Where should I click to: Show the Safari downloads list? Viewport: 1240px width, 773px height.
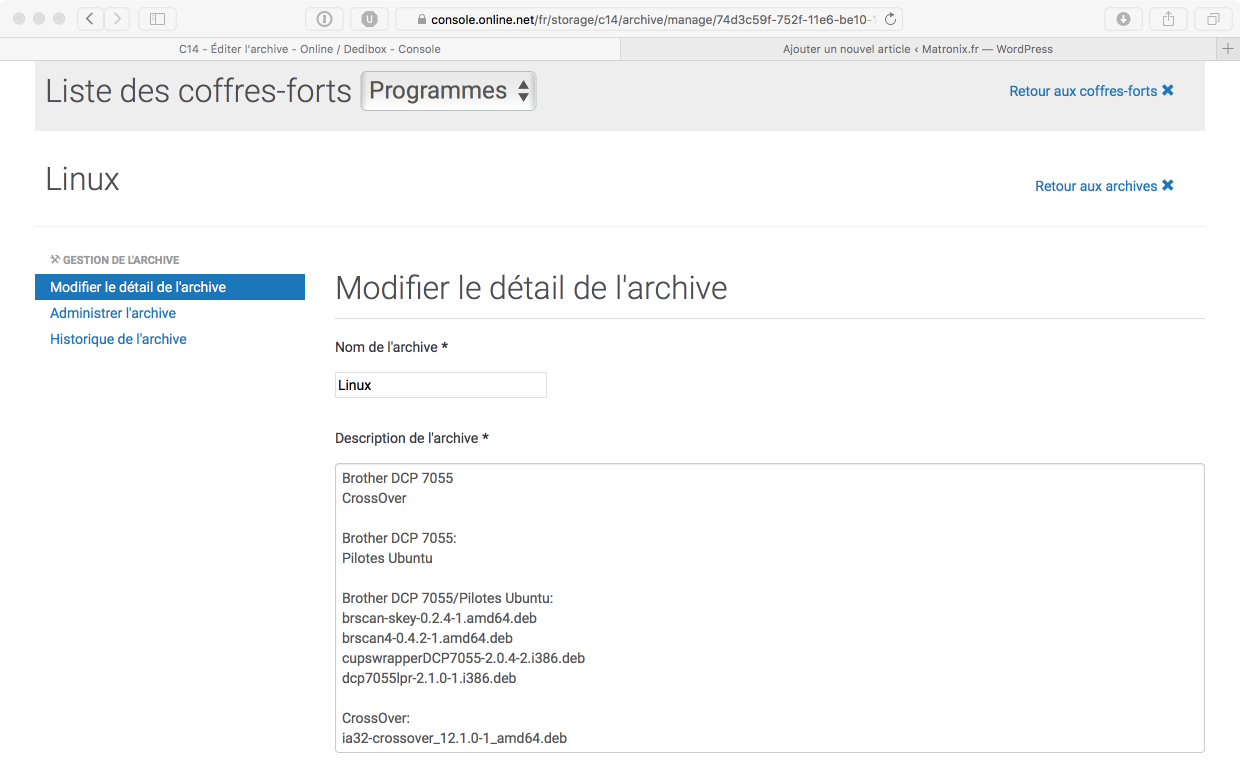click(1123, 19)
